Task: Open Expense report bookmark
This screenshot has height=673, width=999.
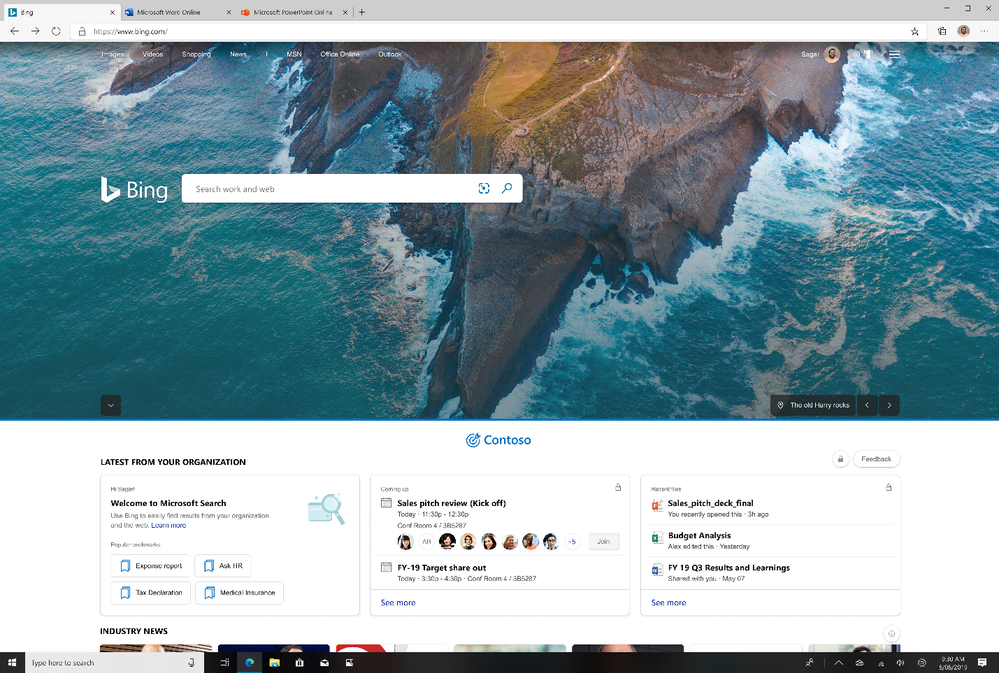Action: point(151,566)
